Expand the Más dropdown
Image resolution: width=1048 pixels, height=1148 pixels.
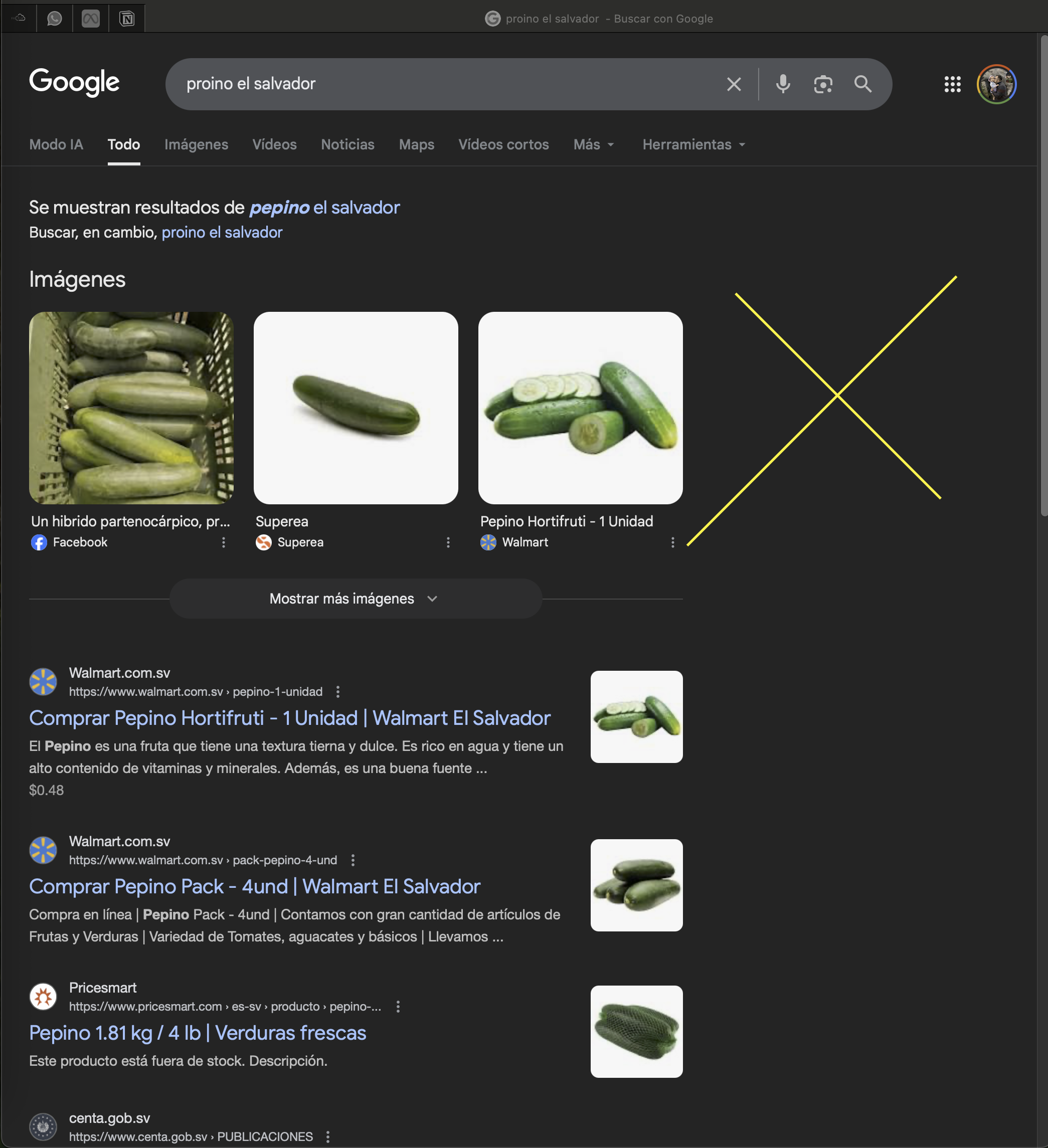click(594, 145)
